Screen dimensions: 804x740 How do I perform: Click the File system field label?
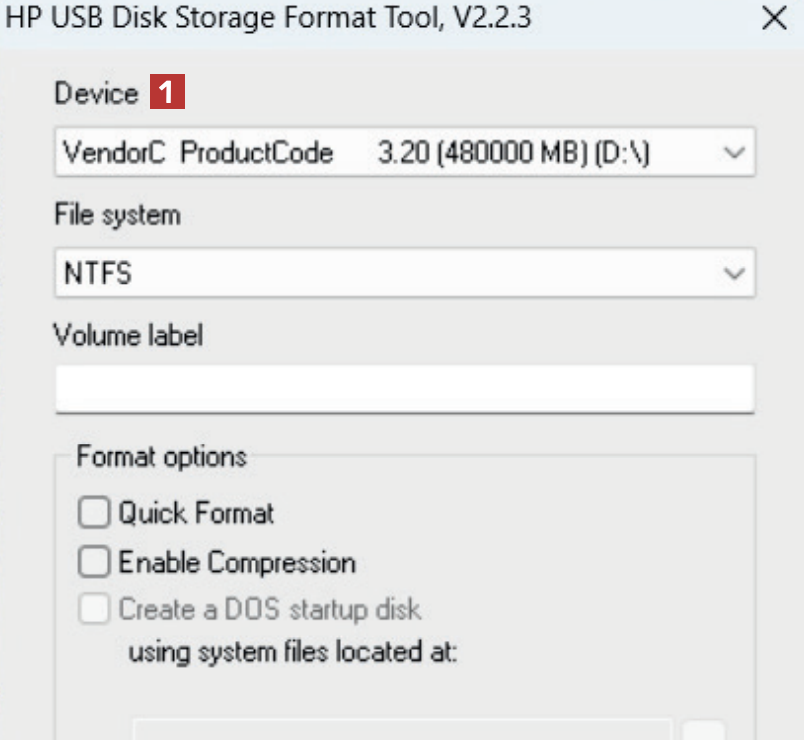pyautogui.click(x=117, y=215)
